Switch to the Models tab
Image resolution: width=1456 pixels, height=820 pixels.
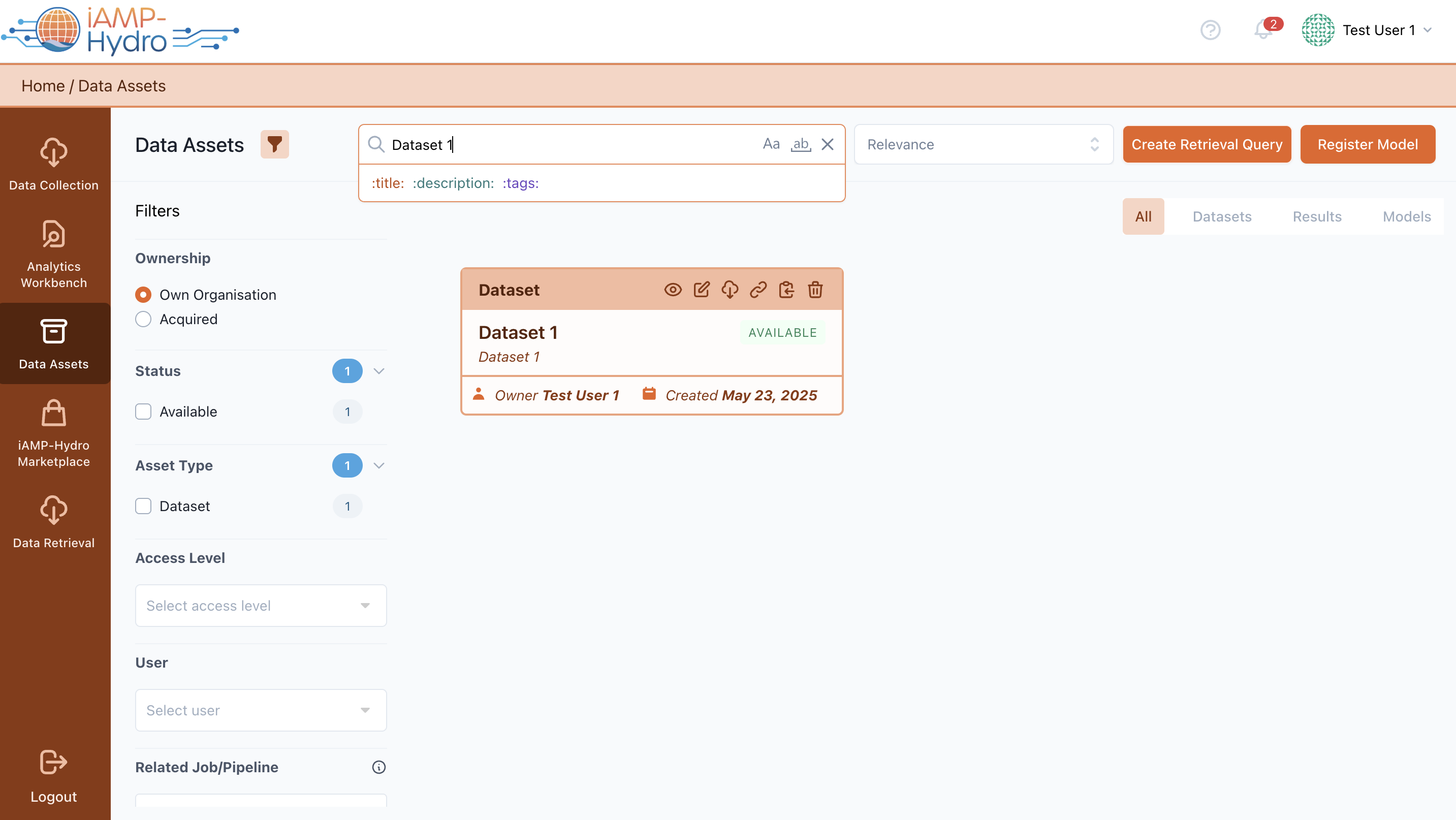1406,216
